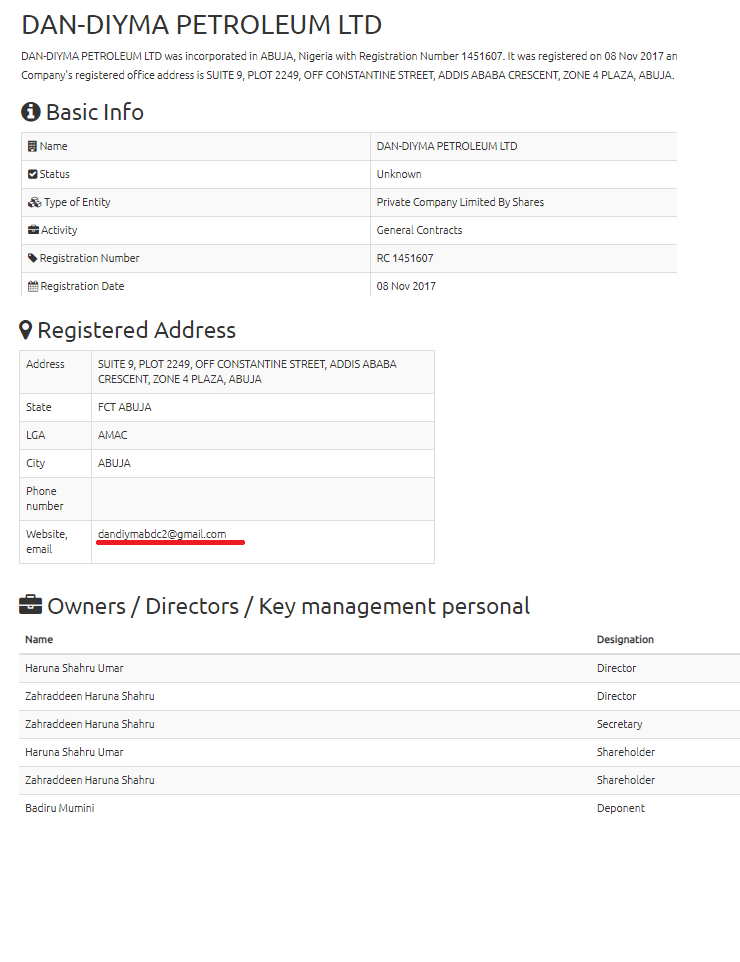The width and height of the screenshot is (740, 962).
Task: Click the calendar icon beside Registration Date
Action: (x=33, y=286)
